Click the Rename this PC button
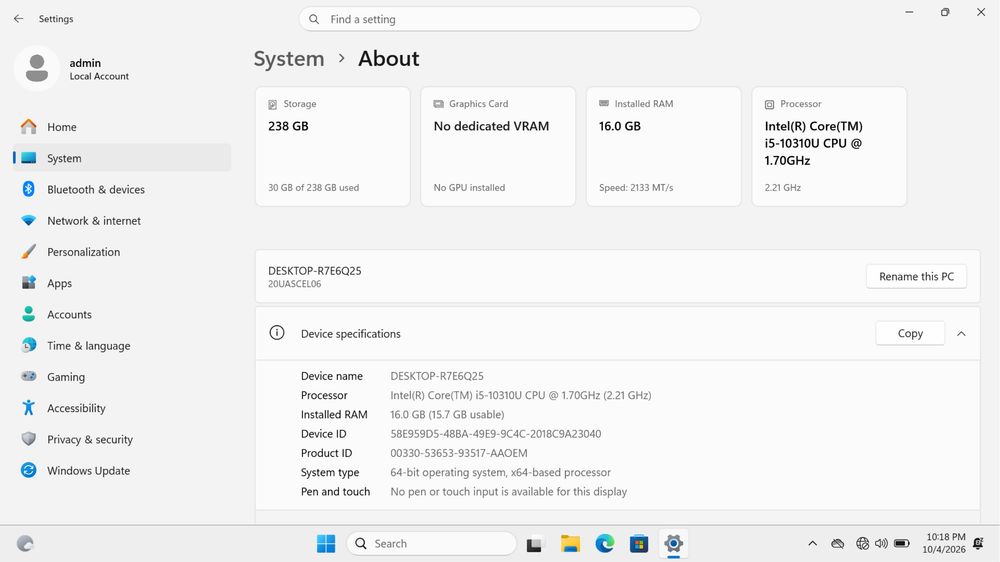Screen dimensions: 1000x562 pos(916,276)
